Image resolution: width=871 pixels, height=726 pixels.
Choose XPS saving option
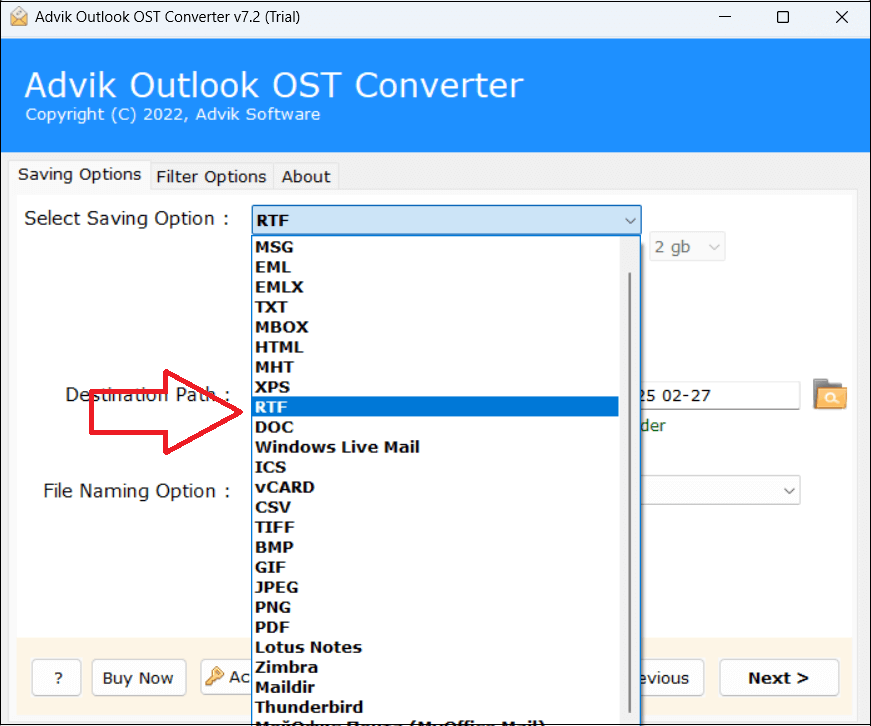click(x=435, y=387)
